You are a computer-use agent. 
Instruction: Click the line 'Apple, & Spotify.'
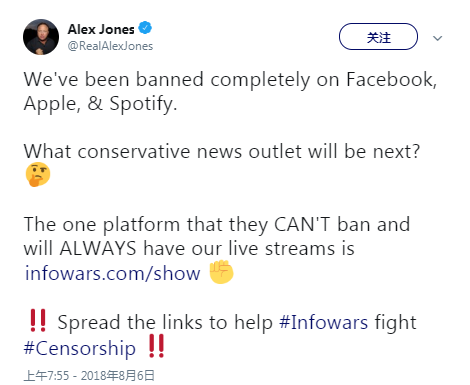click(100, 104)
